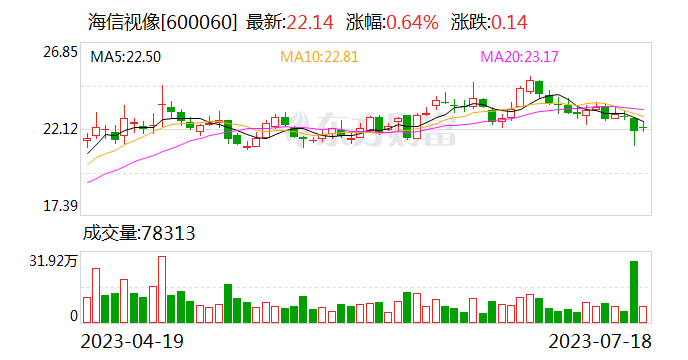Click the 涨跌:0.14 price change value

(x=489, y=22)
